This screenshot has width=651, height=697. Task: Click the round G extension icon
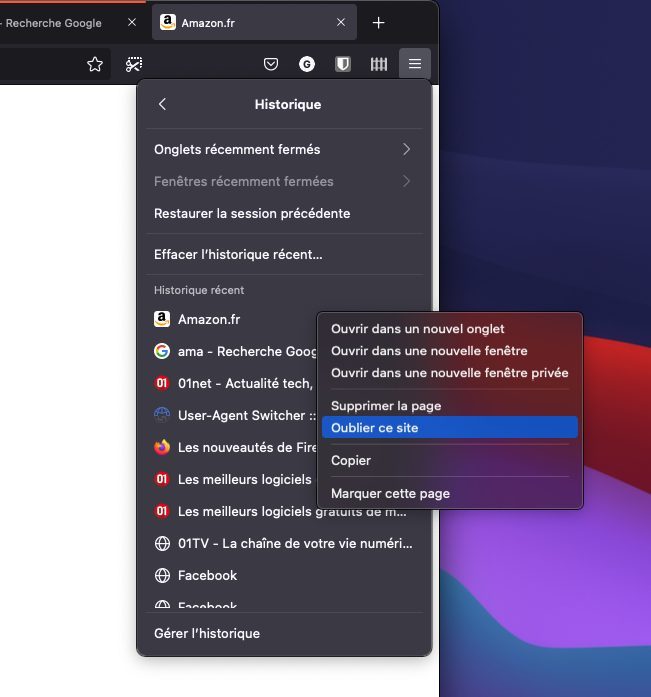pyautogui.click(x=307, y=64)
